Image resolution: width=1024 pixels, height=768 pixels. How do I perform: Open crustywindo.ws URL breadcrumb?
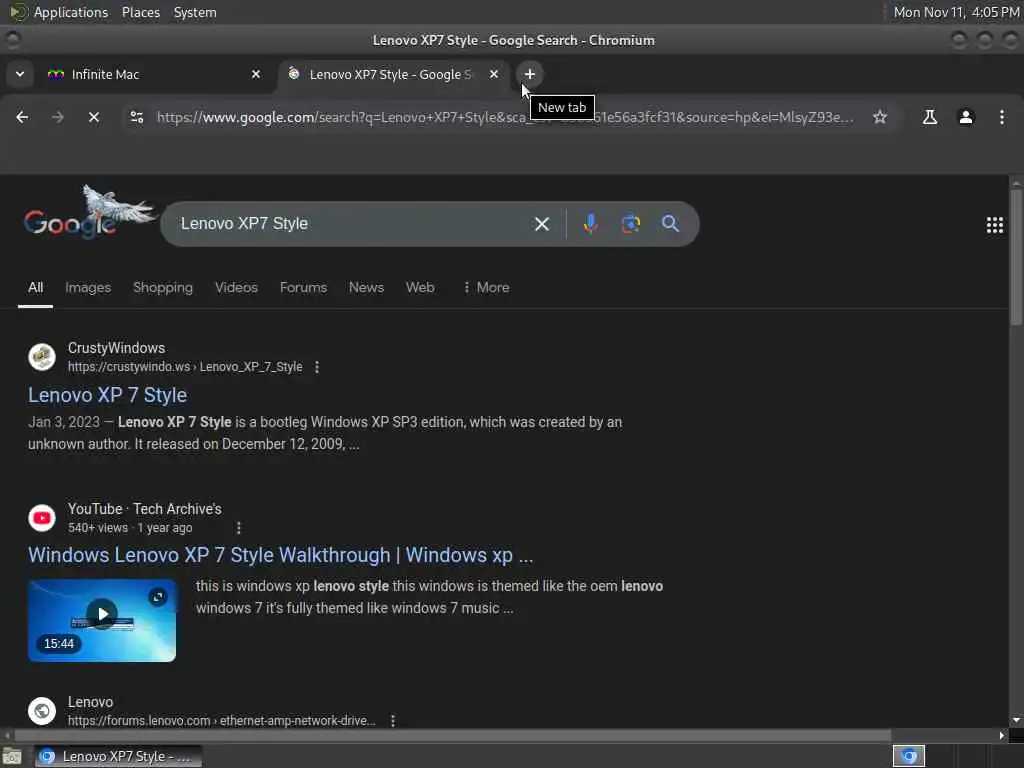(185, 367)
